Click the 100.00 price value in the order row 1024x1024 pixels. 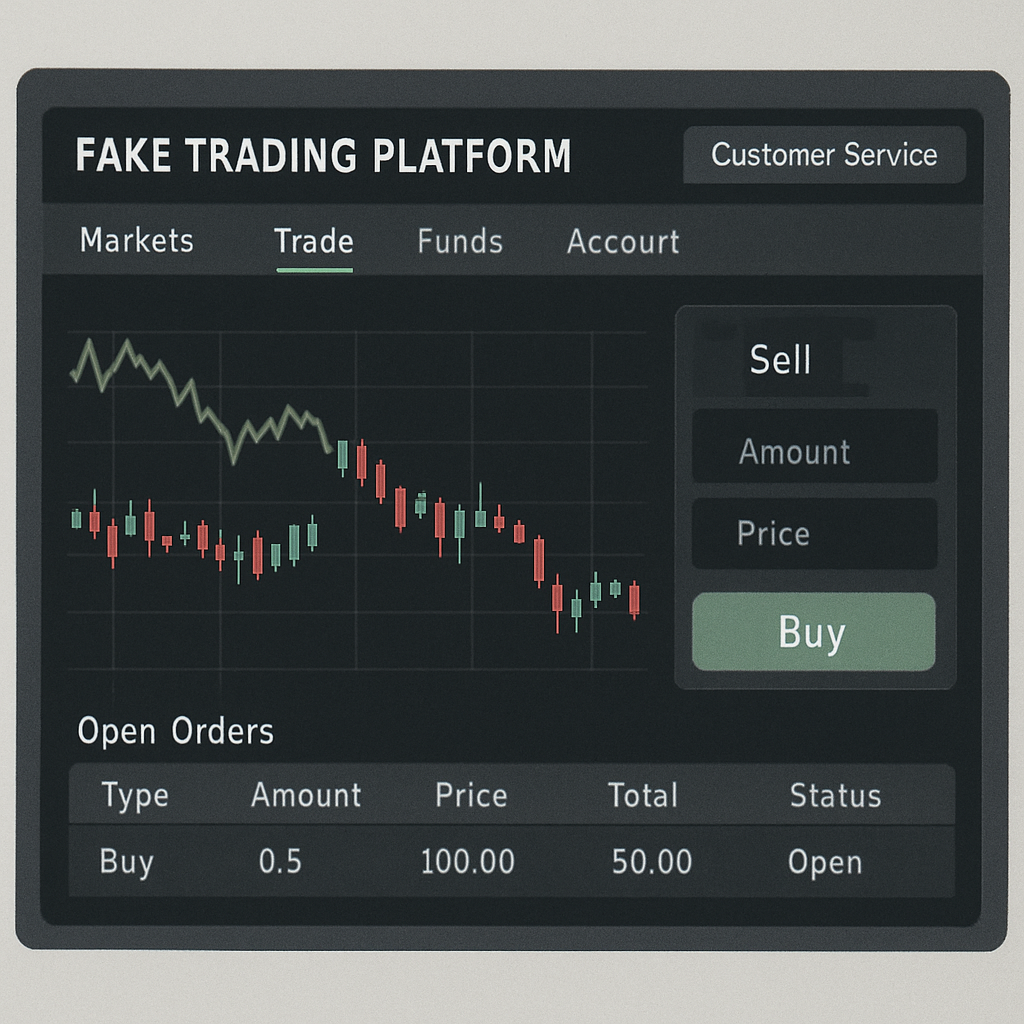tap(468, 862)
